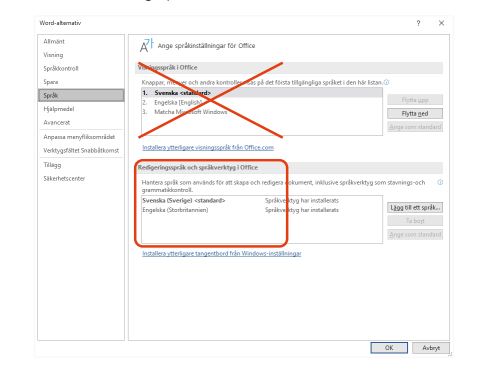The image size is (503, 373).
Task: Open link to install display languages from Office.com
Action: (x=208, y=147)
